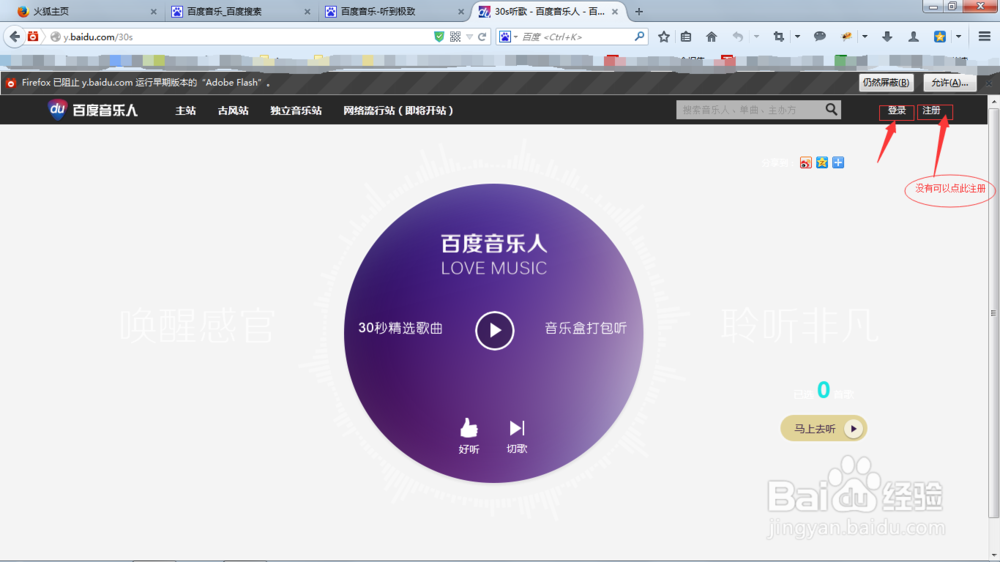Open a new tab with plus button

coord(639,11)
